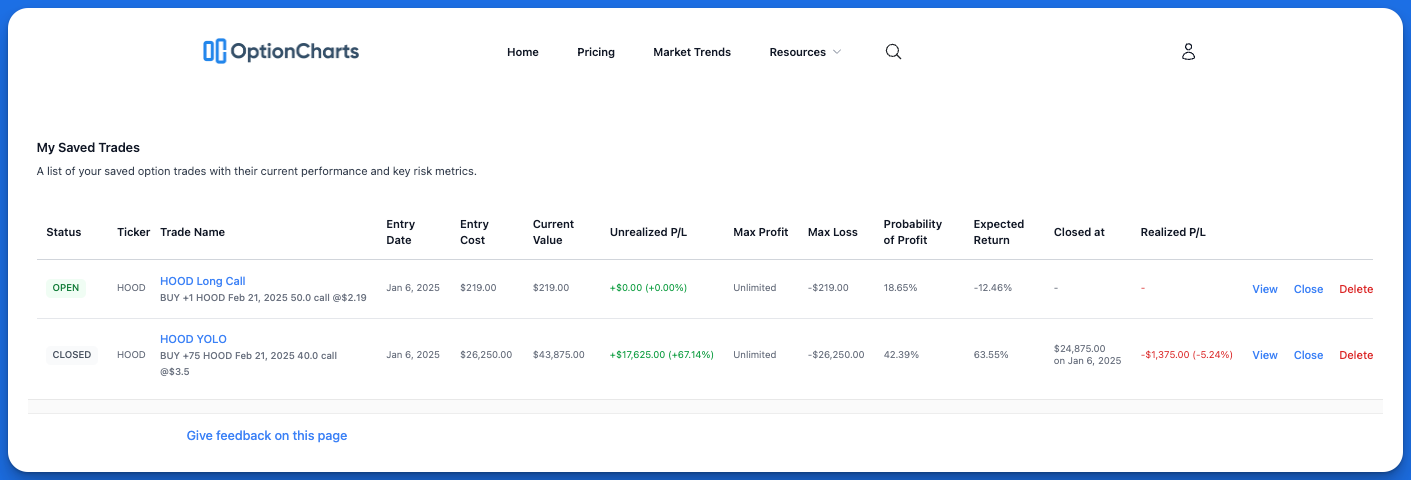Image resolution: width=1411 pixels, height=480 pixels.
Task: Select the Probability of Profit column header
Action: [912, 232]
